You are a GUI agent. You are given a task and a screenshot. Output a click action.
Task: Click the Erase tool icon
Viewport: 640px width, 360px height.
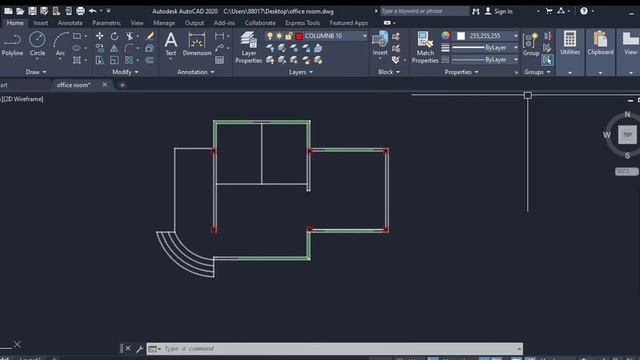(x=150, y=36)
